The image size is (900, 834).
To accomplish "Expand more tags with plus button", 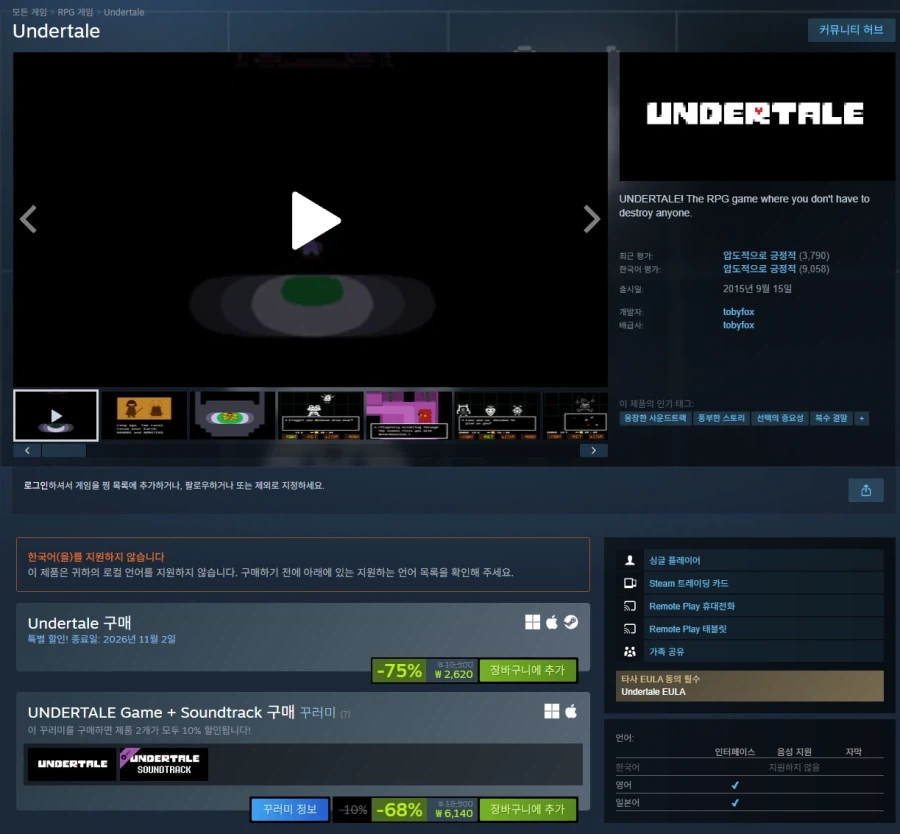I will [x=862, y=418].
